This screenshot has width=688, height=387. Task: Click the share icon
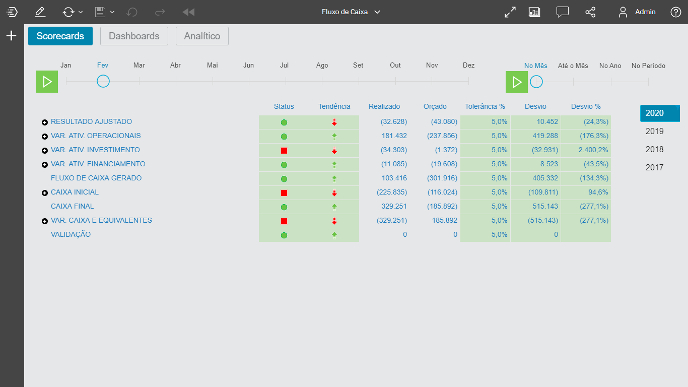pyautogui.click(x=590, y=12)
